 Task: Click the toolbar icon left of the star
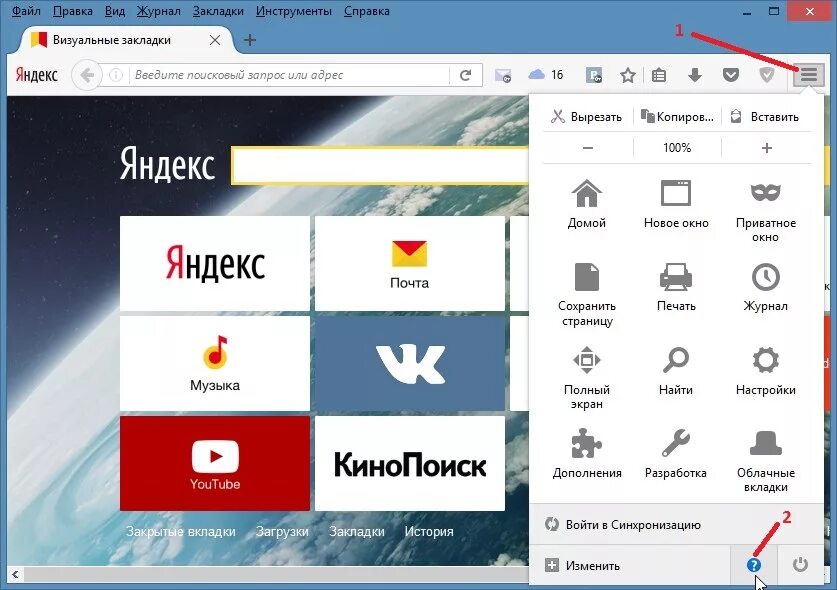point(594,75)
